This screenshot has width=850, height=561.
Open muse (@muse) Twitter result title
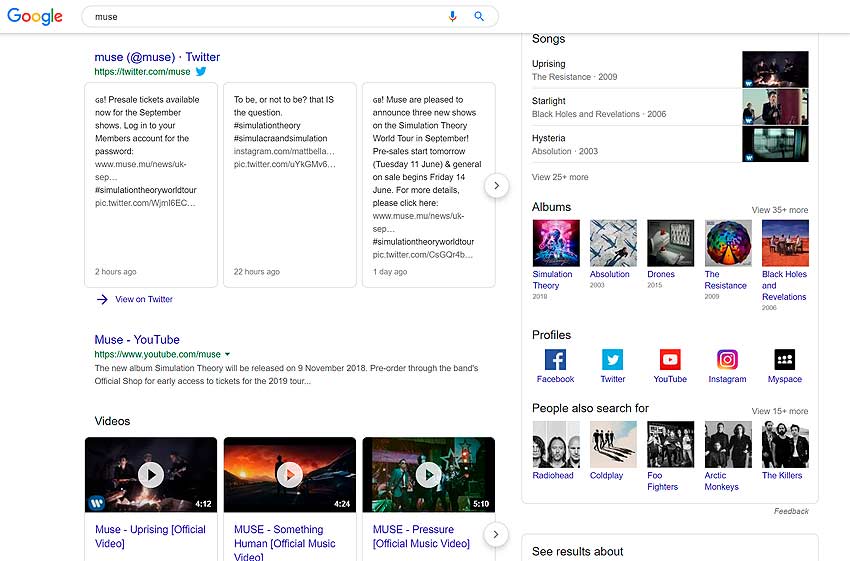point(157,57)
